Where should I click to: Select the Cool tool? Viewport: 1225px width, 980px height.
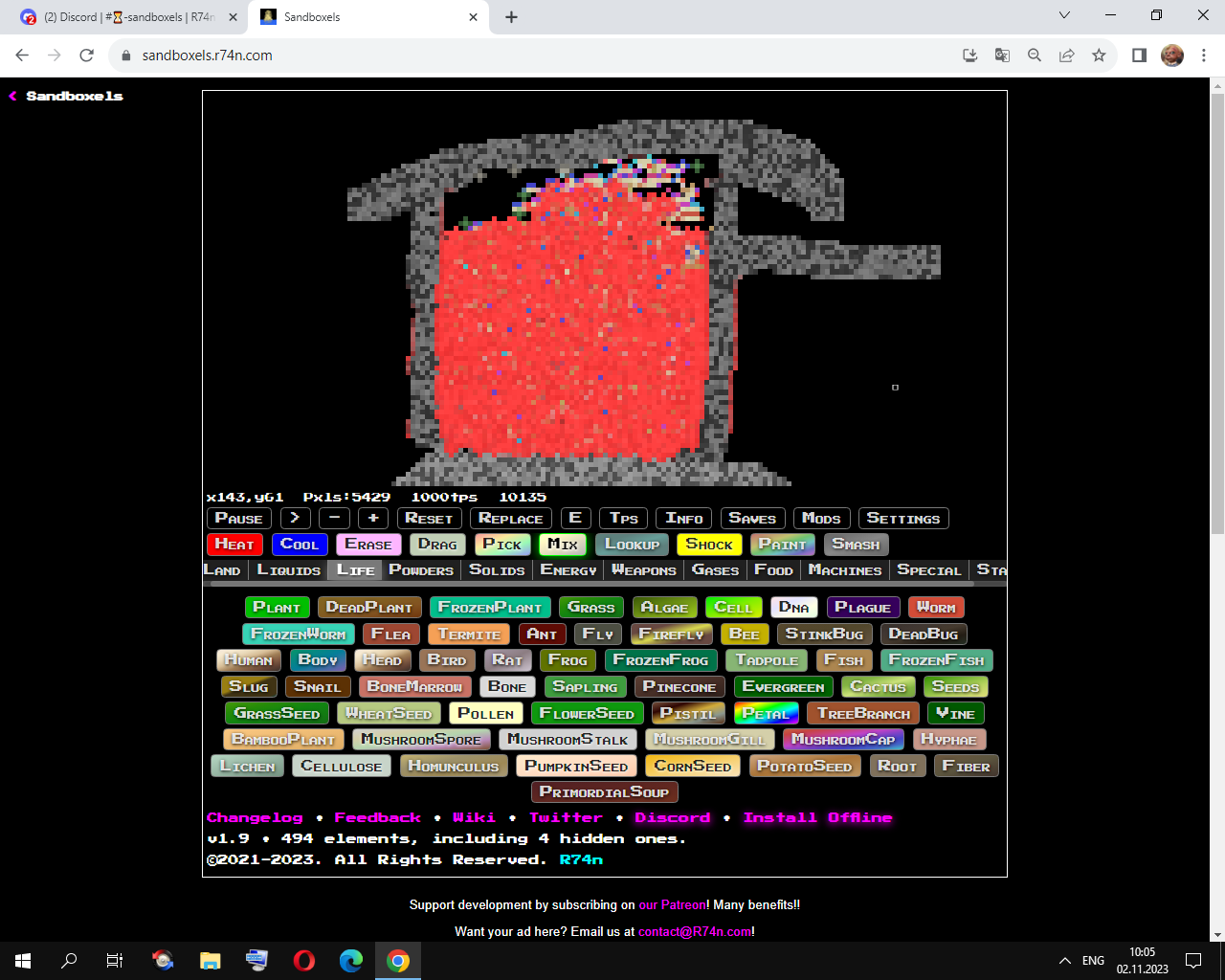pos(300,545)
